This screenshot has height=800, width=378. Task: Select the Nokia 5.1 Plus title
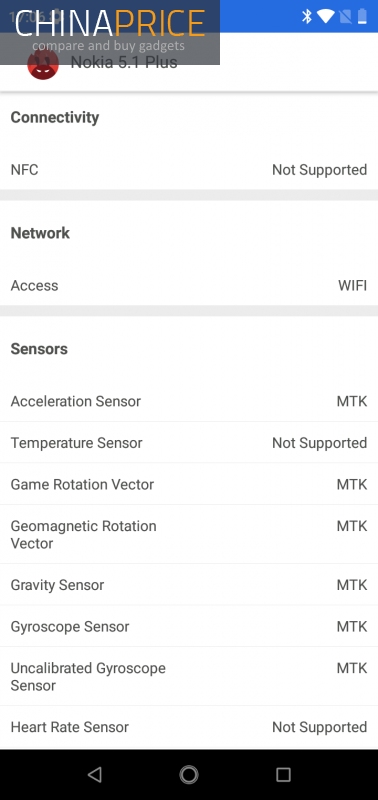tap(124, 62)
